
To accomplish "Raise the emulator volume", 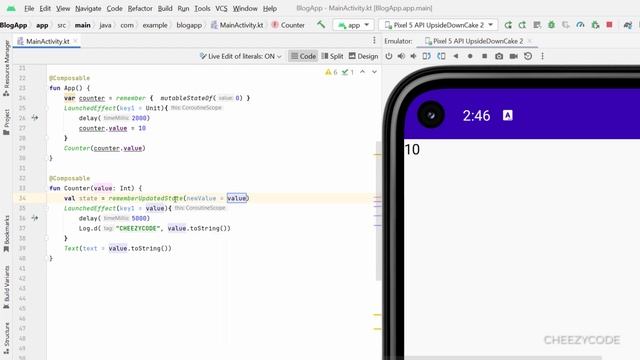I will pos(401,56).
